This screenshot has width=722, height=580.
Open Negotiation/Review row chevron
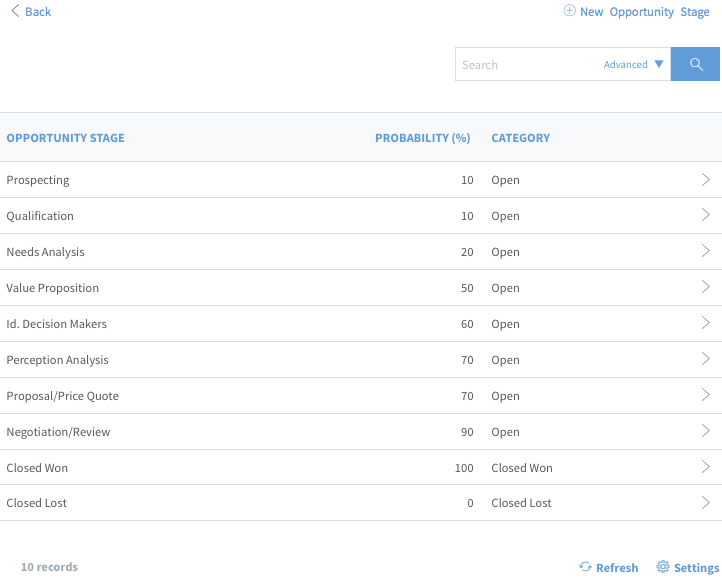point(705,431)
